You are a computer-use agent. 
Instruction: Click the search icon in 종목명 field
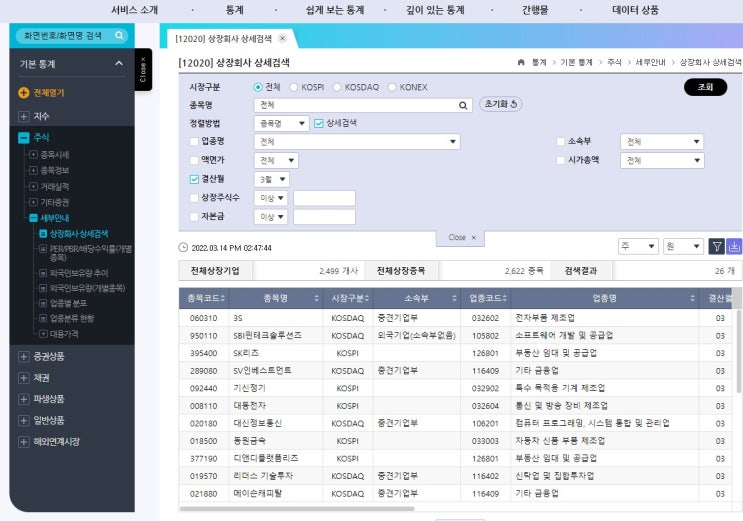(x=463, y=106)
